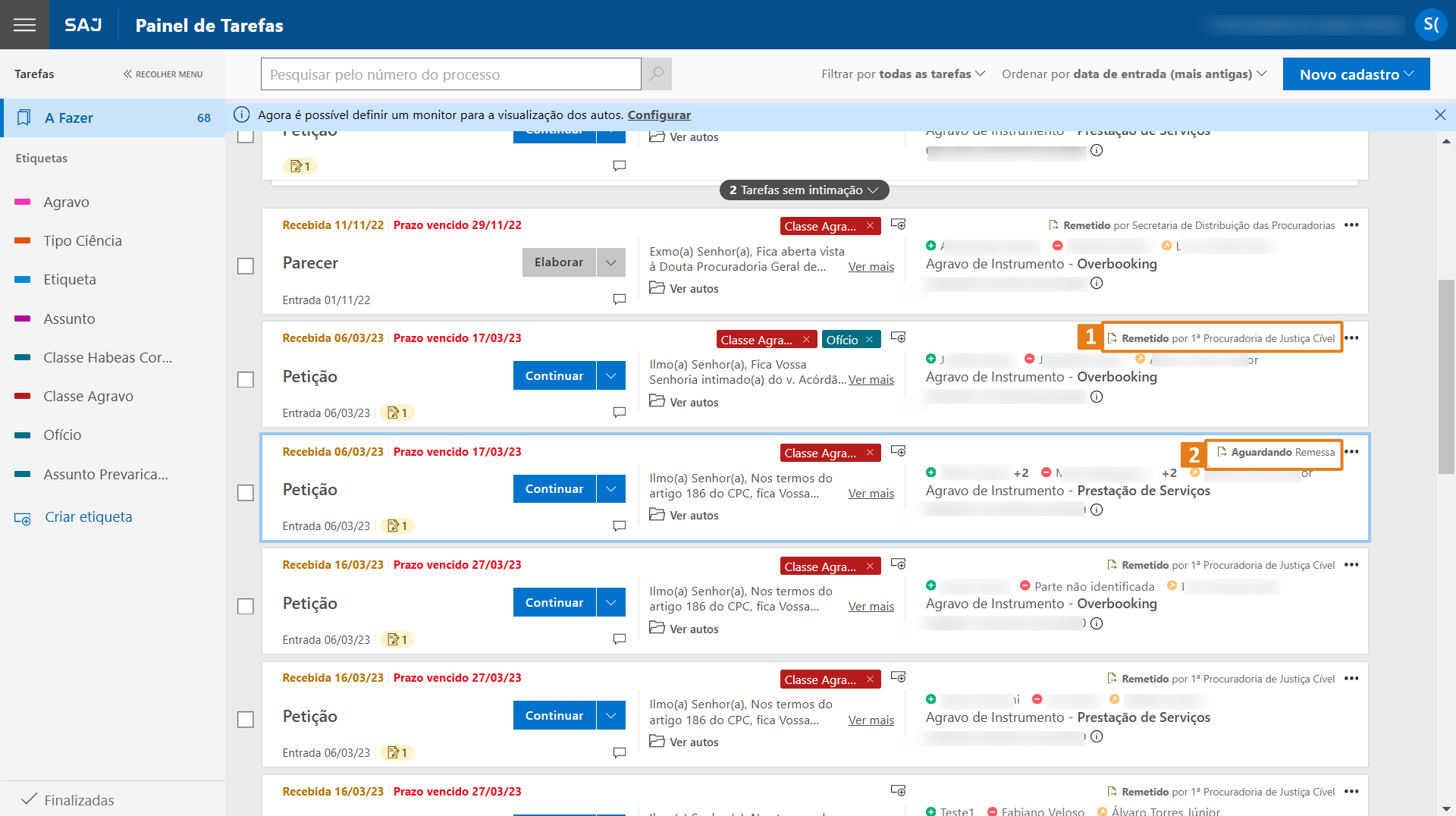This screenshot has width=1456, height=816.
Task: Close the blue info banner
Action: point(1440,115)
